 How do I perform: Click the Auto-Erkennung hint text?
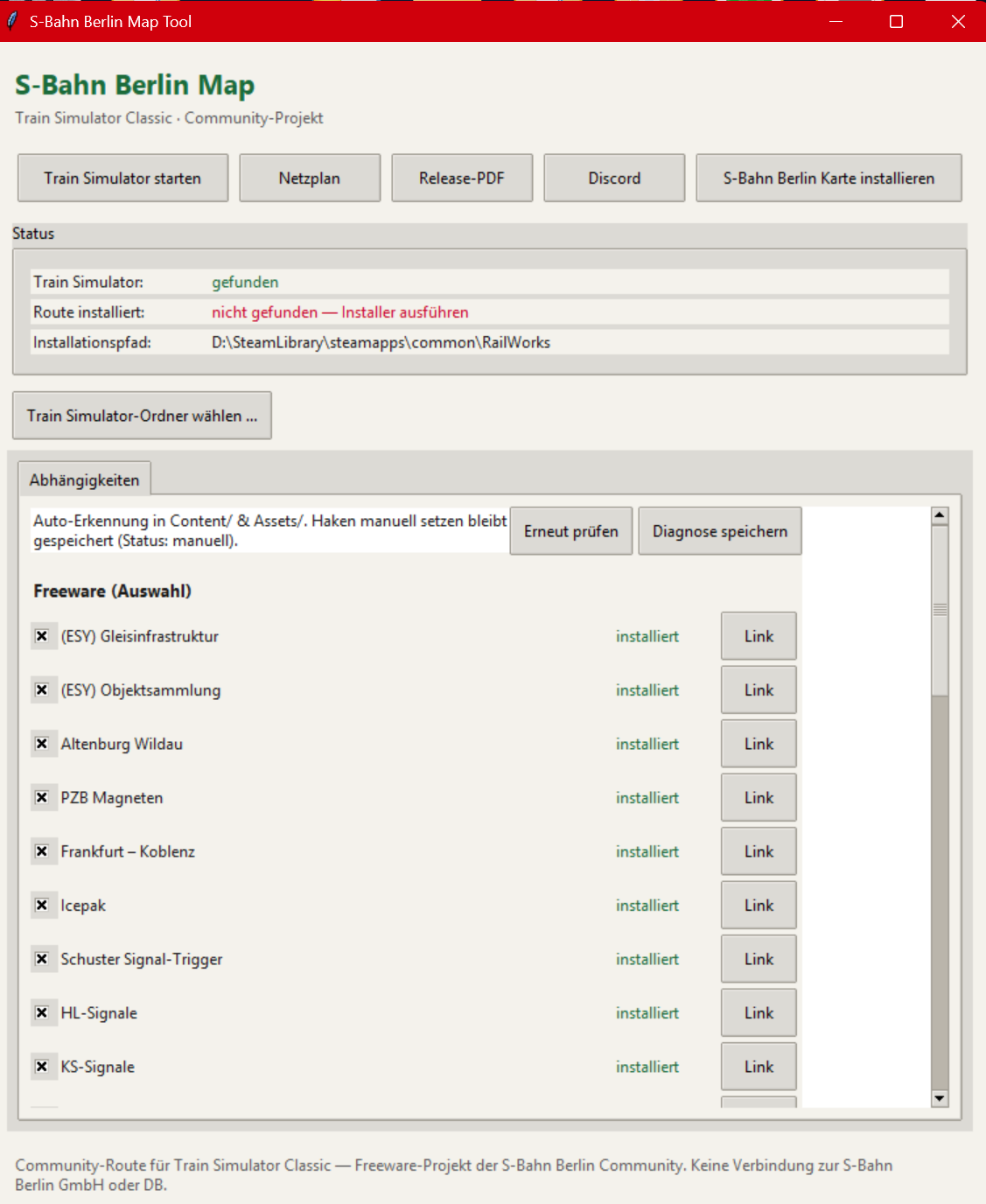269,530
